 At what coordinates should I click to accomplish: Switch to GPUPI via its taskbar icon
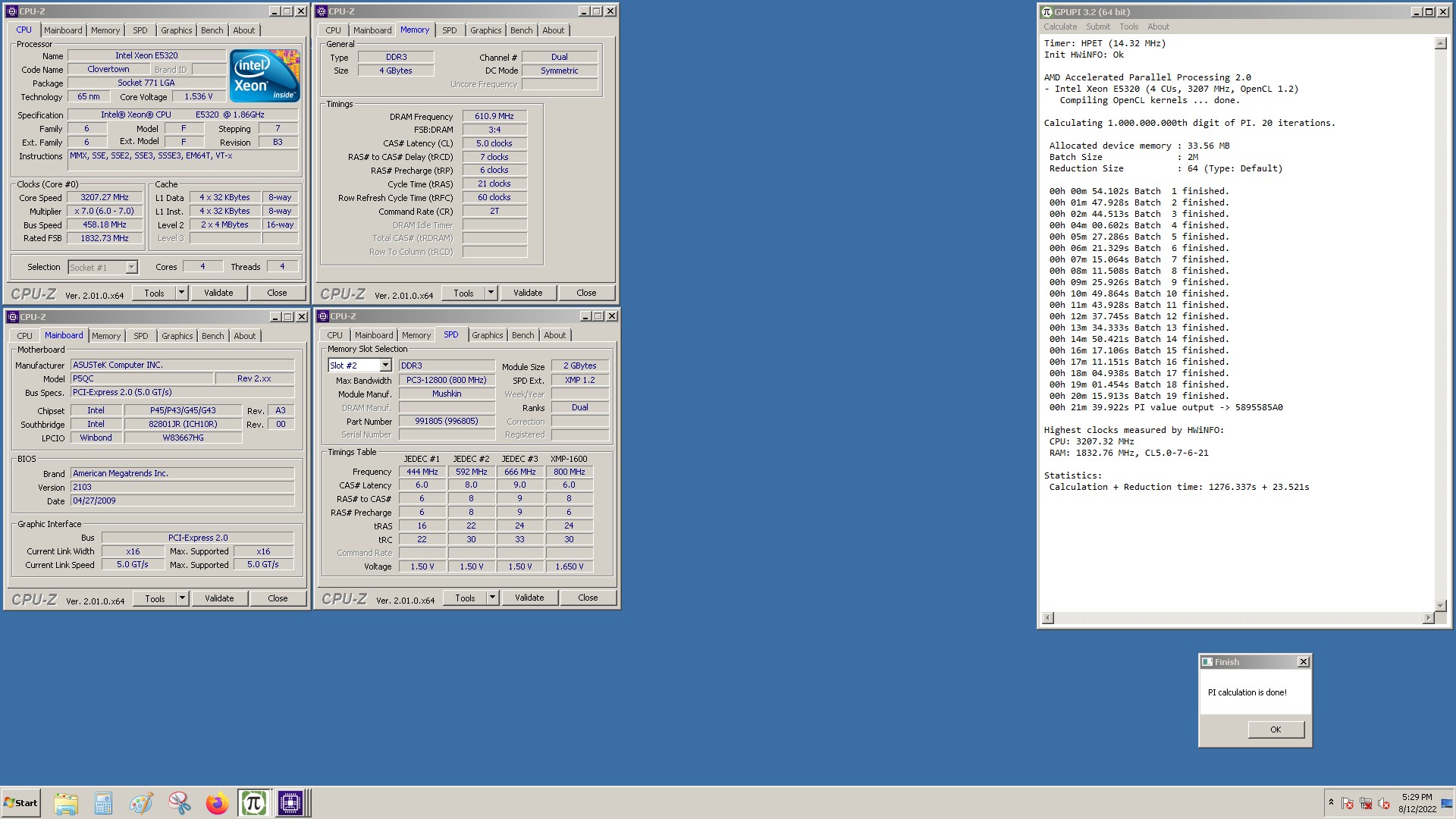point(253,803)
